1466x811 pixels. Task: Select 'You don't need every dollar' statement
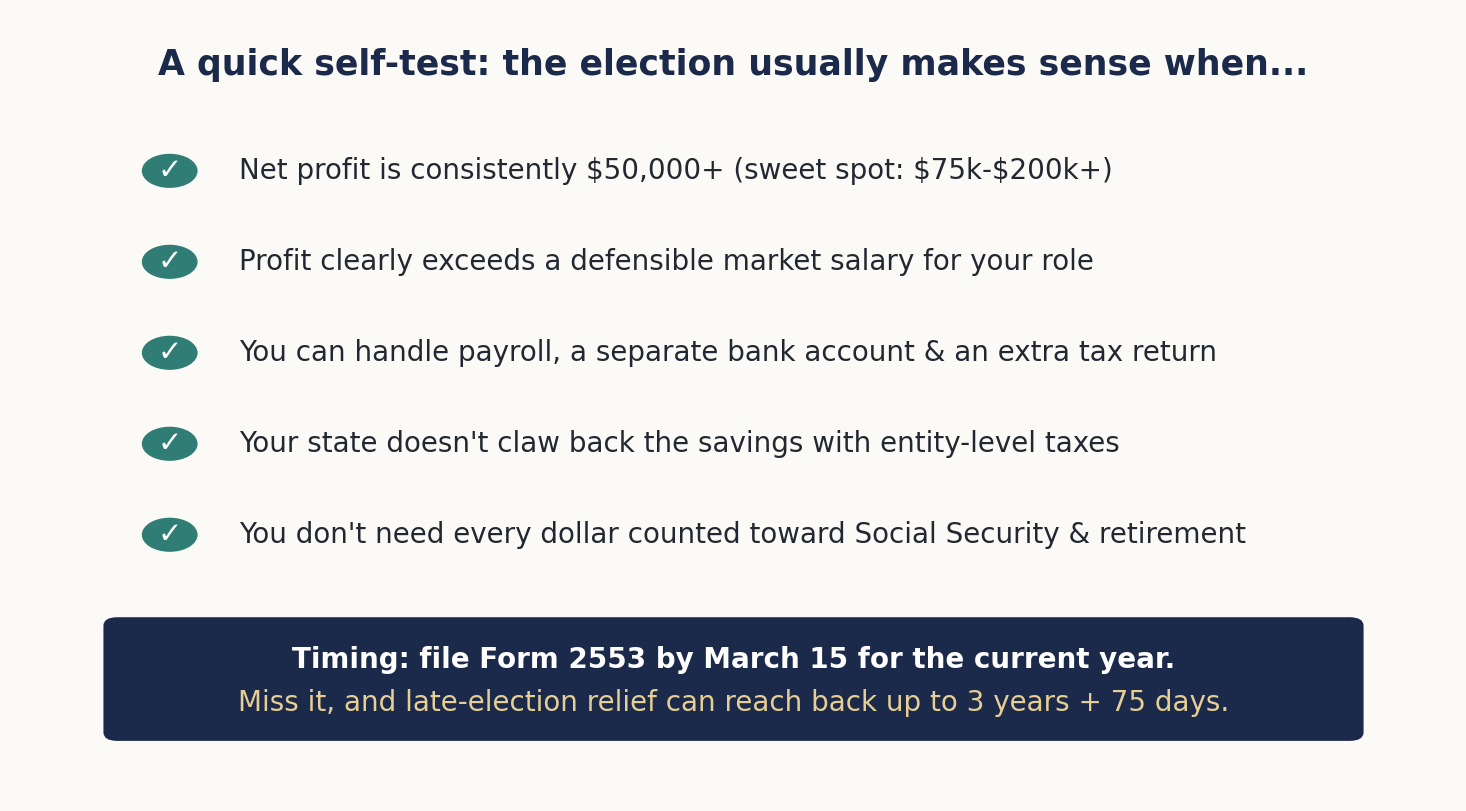click(x=742, y=535)
